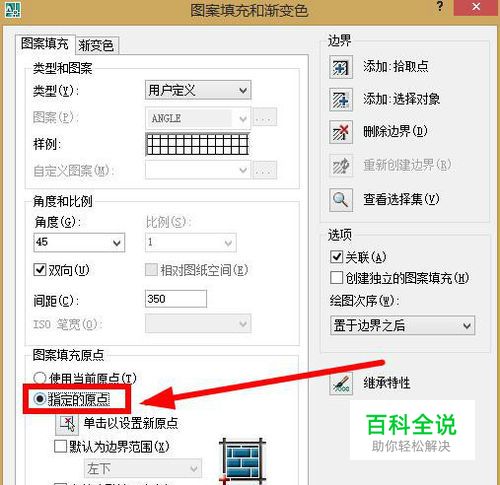
Task: Enable 创建独立的图案填充 checkbox
Action: 336,277
